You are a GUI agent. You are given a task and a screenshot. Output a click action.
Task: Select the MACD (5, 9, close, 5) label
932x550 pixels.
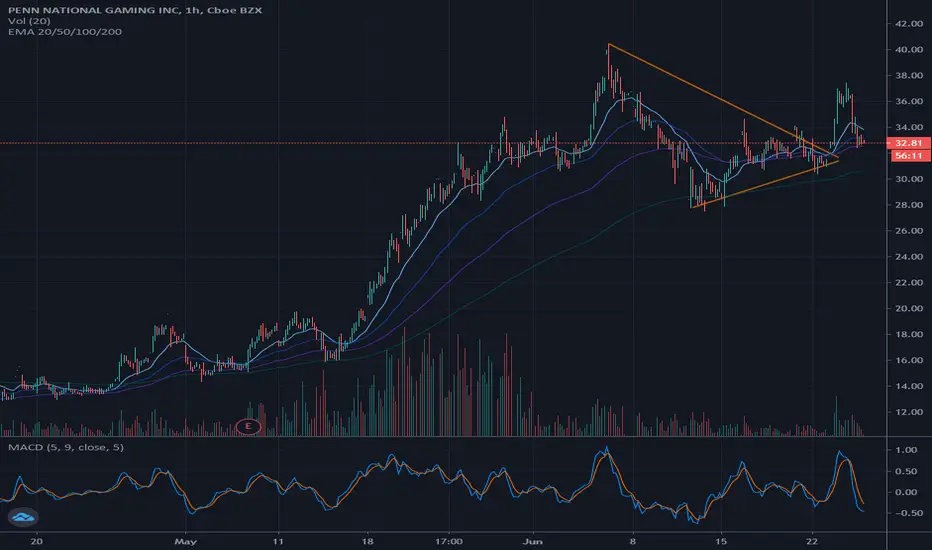[x=66, y=447]
